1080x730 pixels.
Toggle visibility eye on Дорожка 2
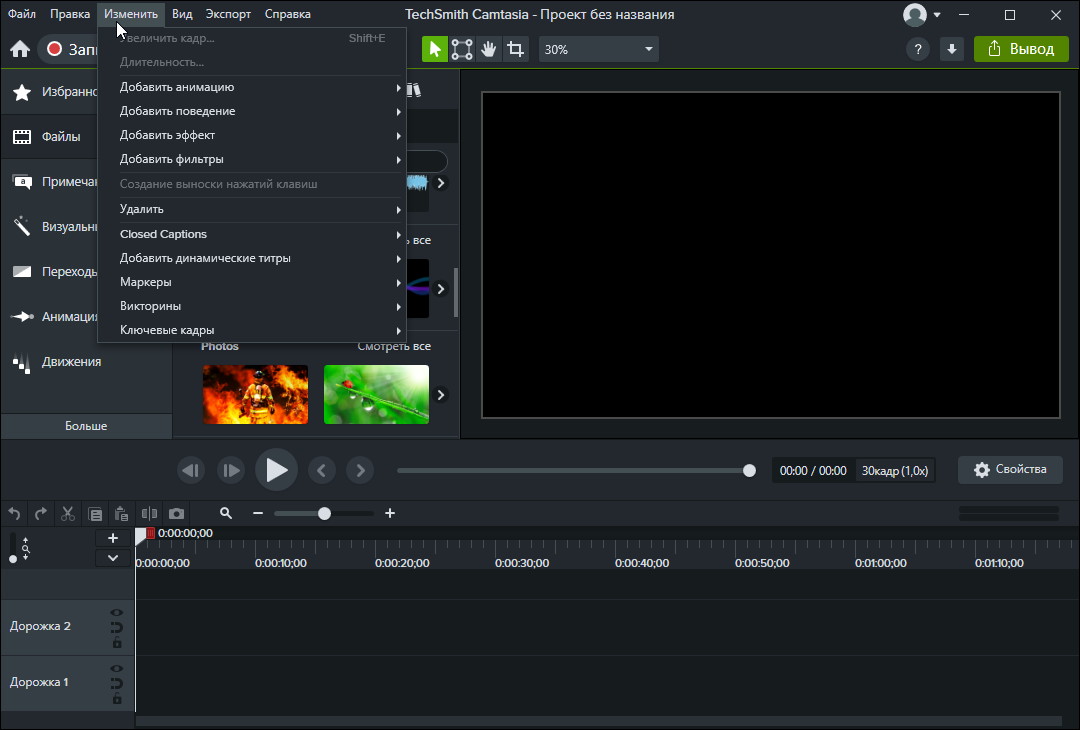click(x=116, y=612)
